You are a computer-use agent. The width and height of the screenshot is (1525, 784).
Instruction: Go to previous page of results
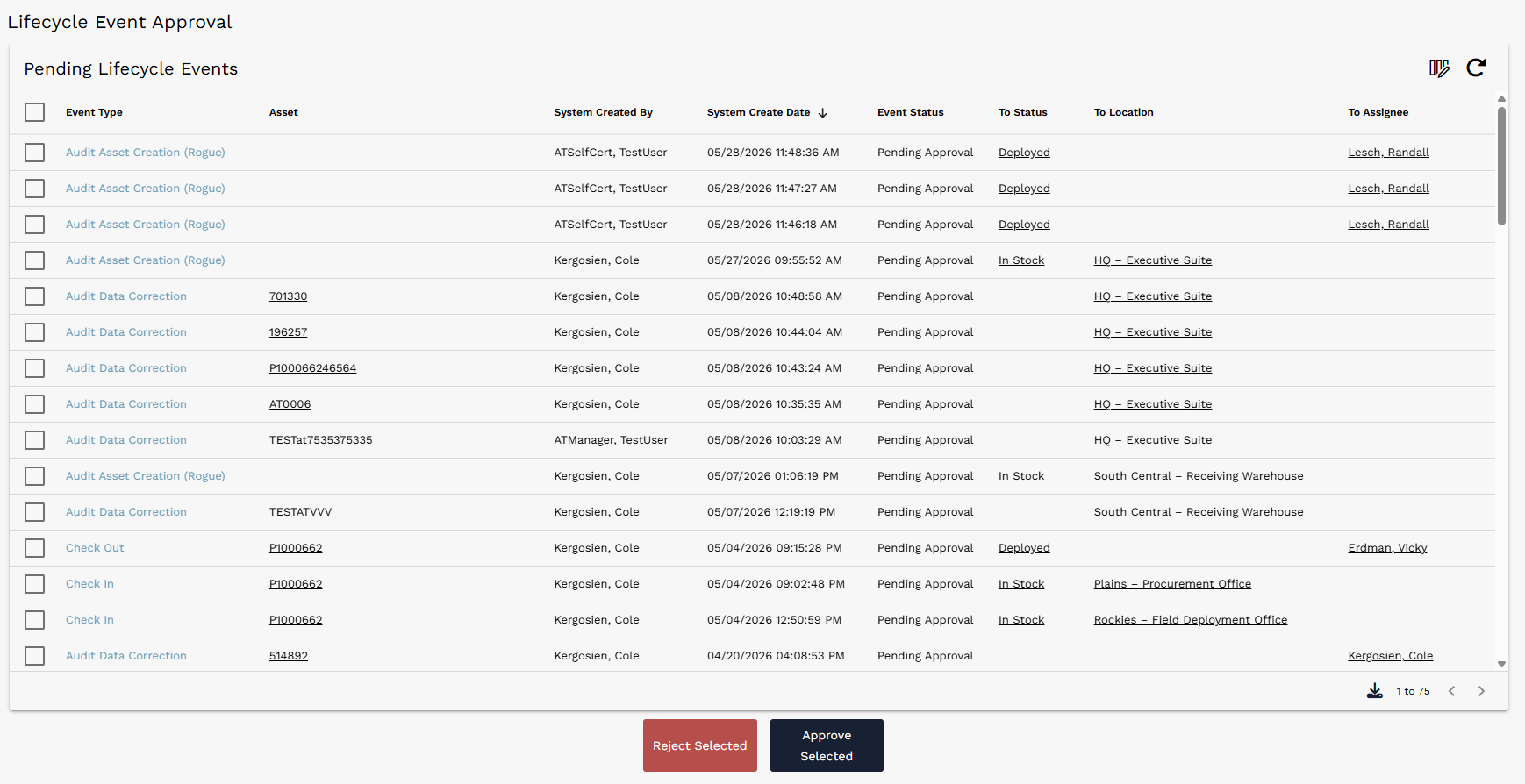tap(1452, 691)
